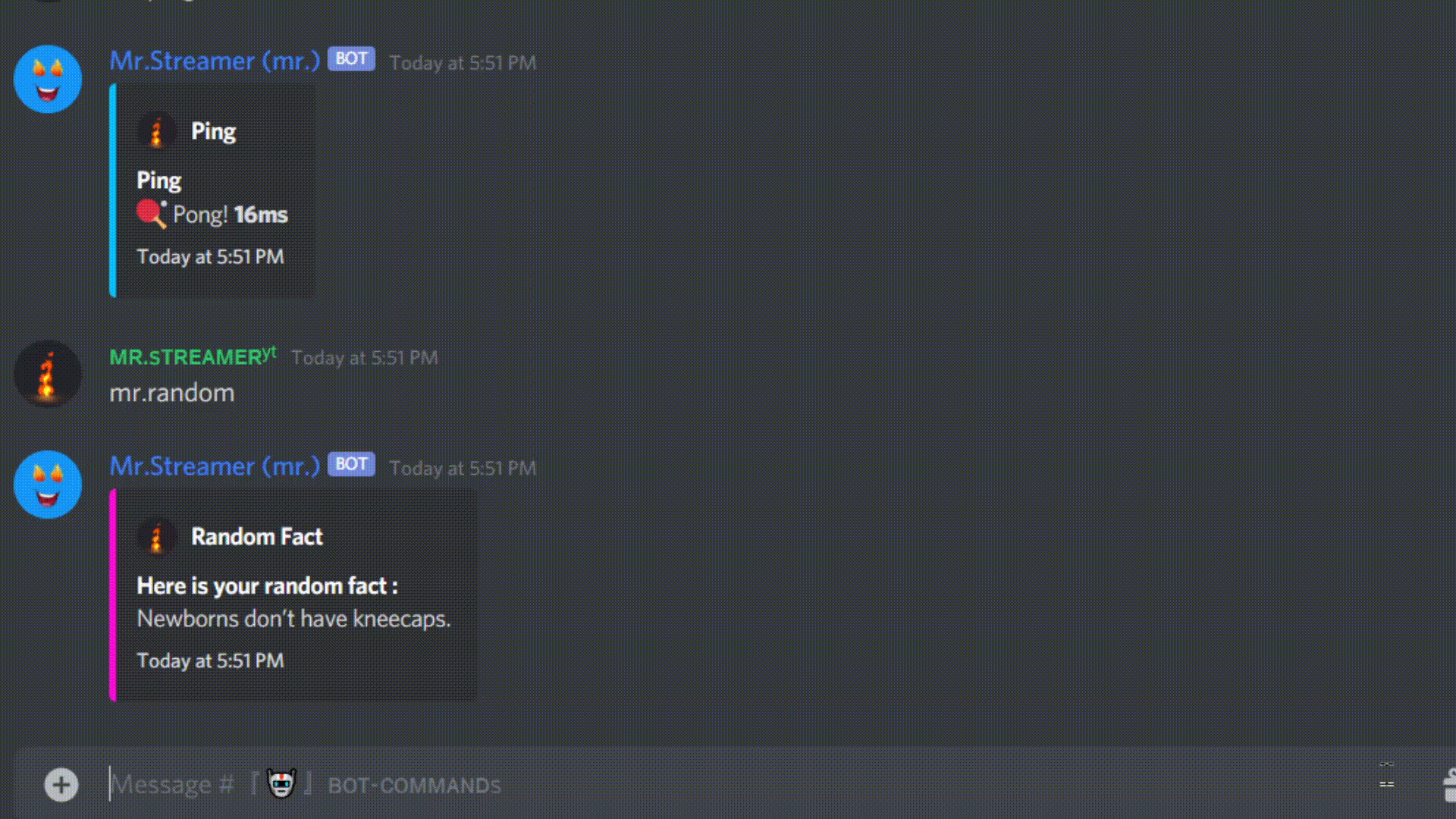
Task: Click the bot avatar beside the Ping reply
Action: click(x=48, y=79)
